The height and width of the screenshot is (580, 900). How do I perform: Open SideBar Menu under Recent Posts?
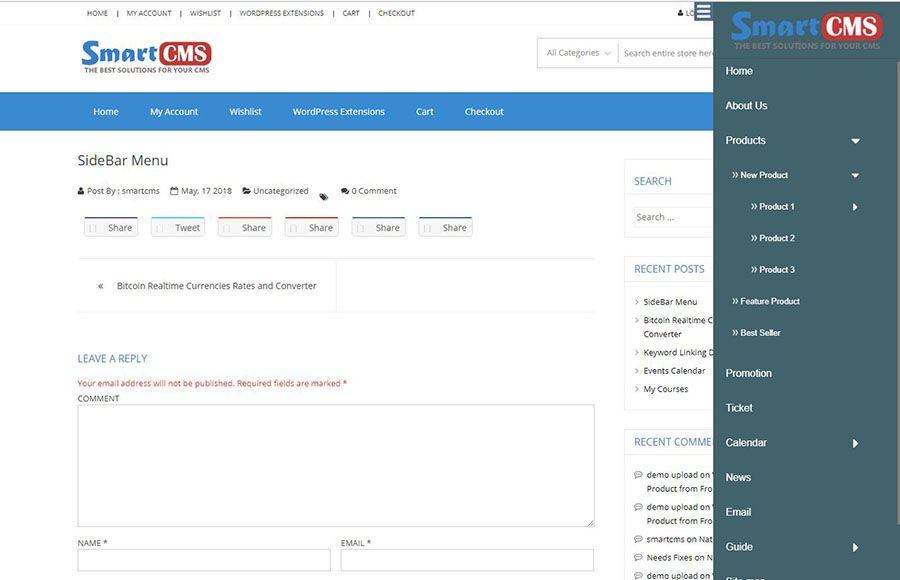coord(670,301)
